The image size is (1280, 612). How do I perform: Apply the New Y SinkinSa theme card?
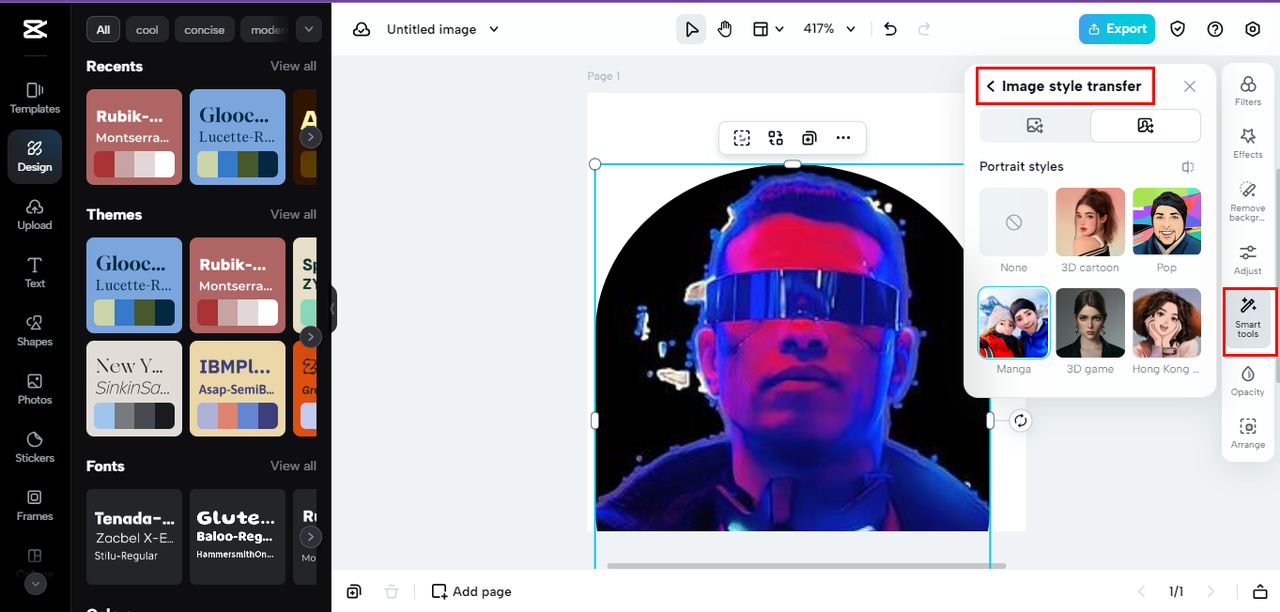pos(134,388)
